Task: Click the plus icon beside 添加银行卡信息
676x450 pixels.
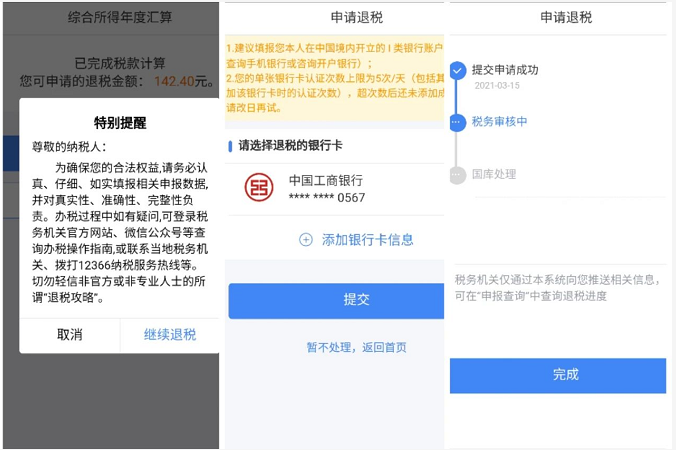Action: pyautogui.click(x=306, y=240)
